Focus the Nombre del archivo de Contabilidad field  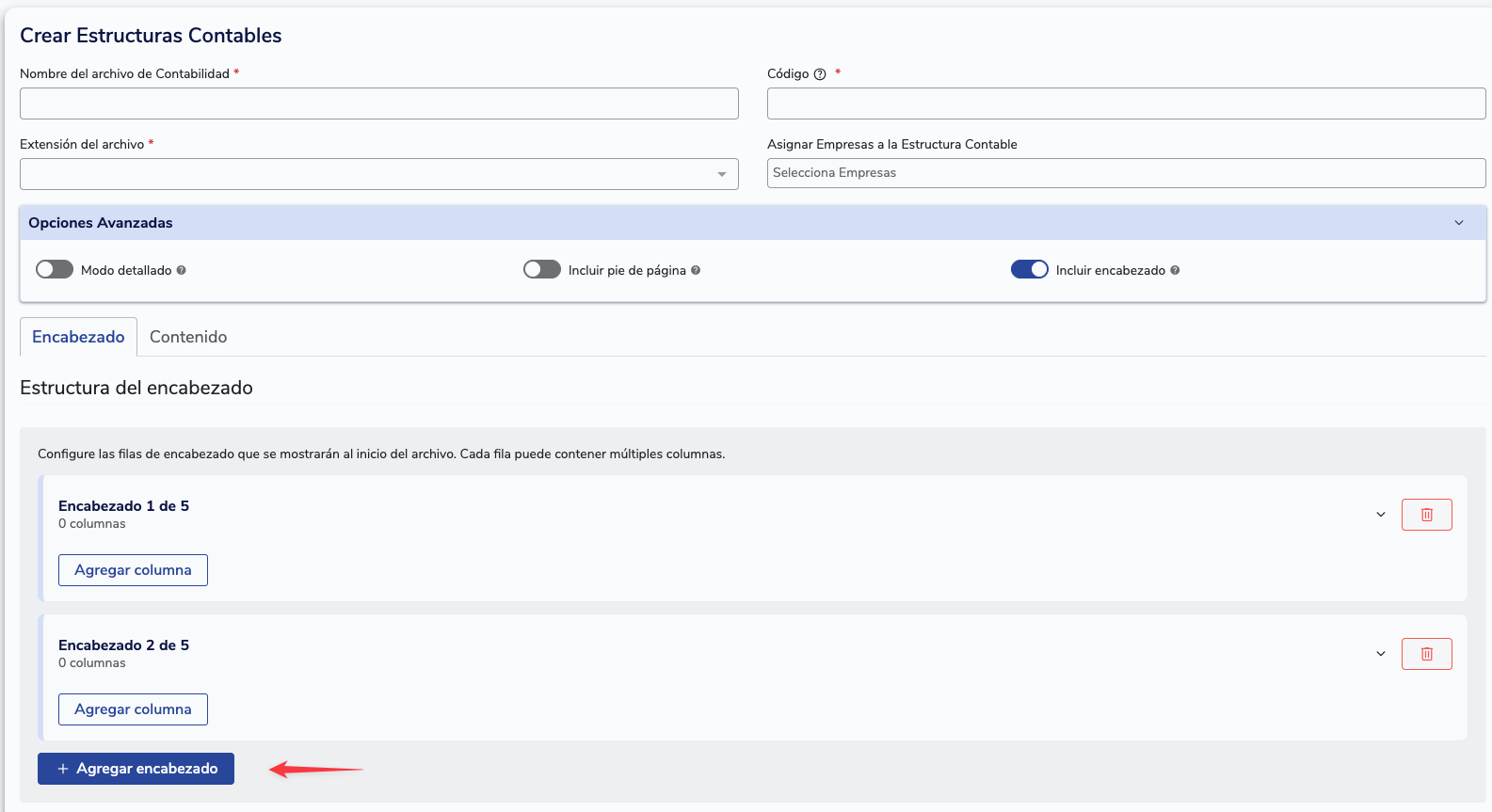(378, 103)
